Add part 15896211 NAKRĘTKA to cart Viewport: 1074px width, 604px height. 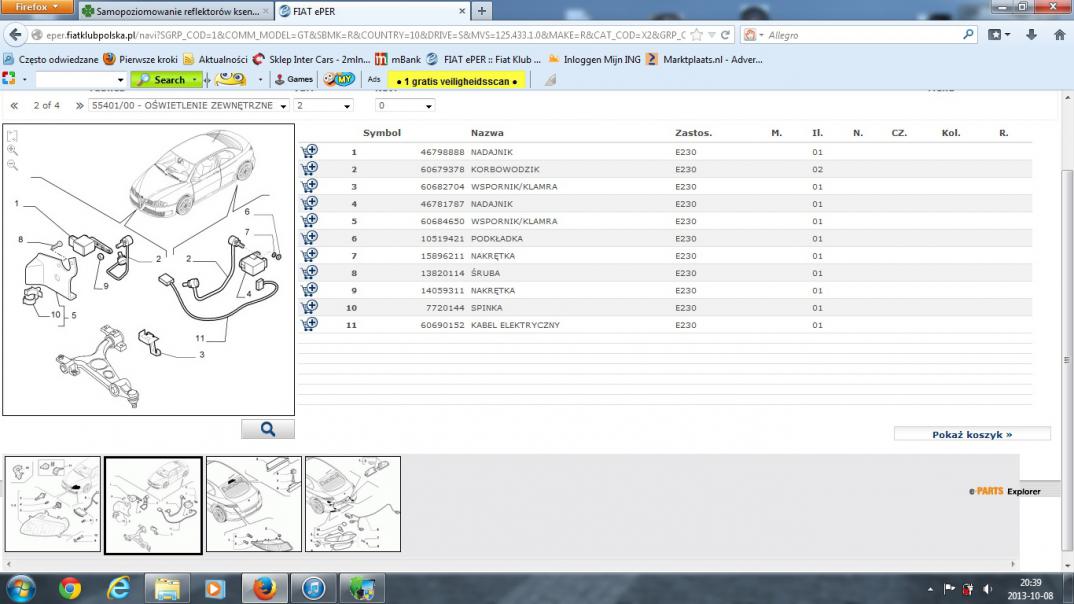click(x=310, y=255)
